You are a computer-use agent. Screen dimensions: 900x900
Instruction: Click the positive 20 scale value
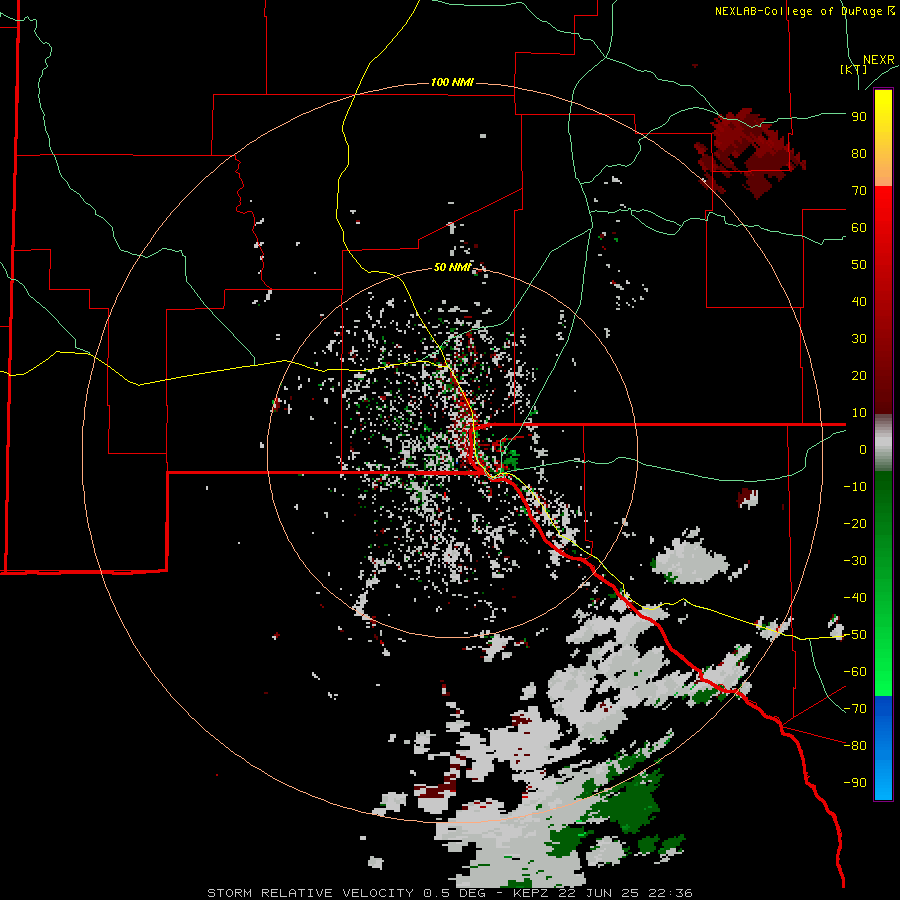point(859,376)
